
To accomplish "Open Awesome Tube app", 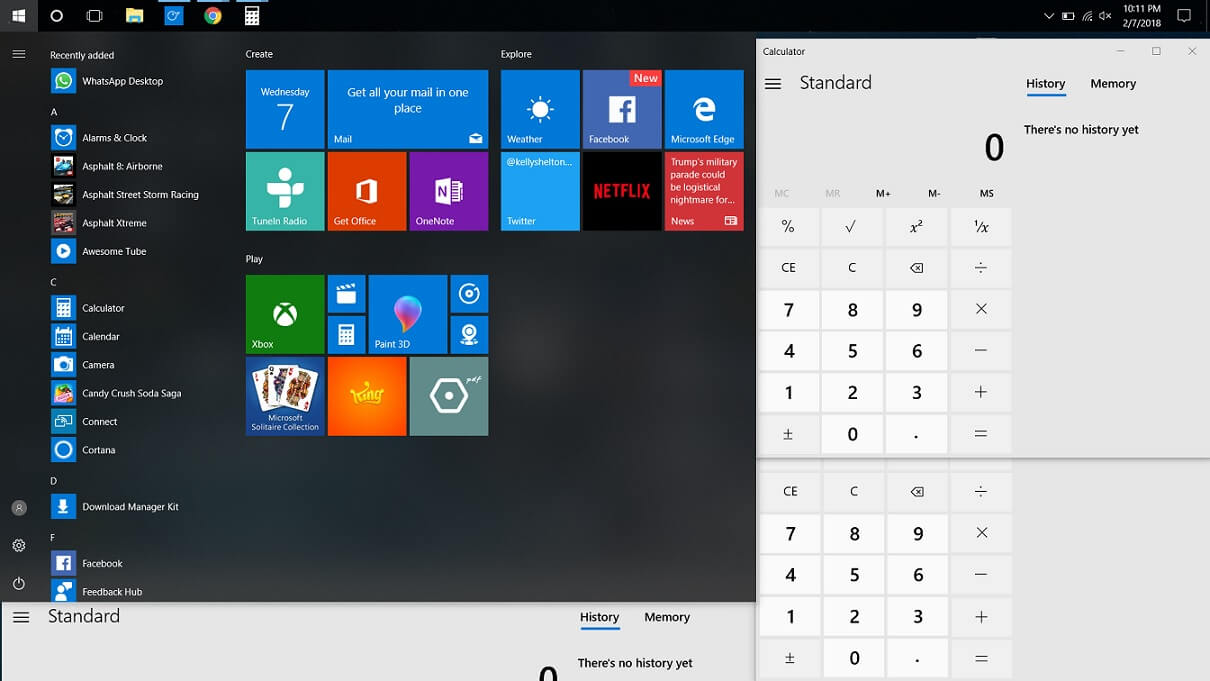I will click(100, 251).
